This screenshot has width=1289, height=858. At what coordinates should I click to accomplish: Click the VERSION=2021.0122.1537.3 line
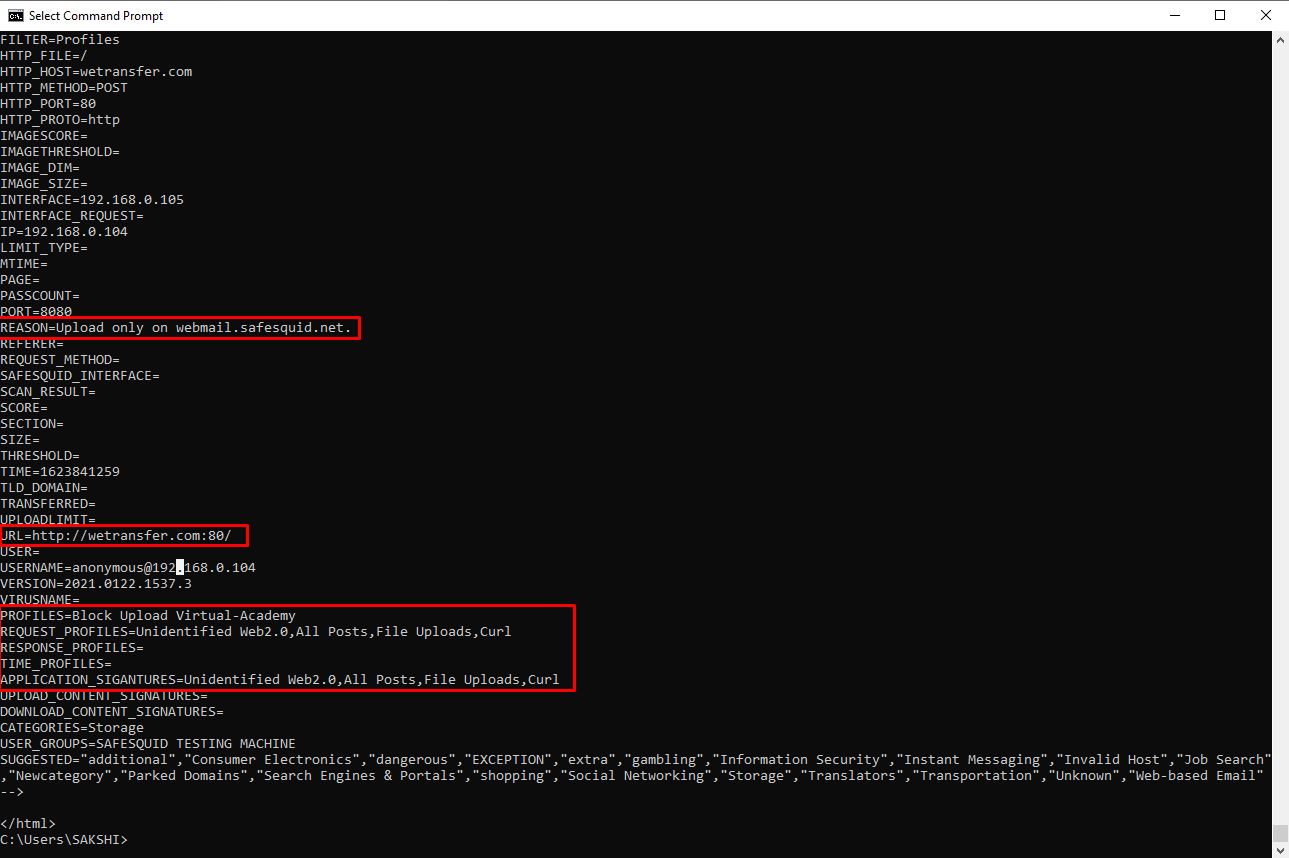[x=95, y=583]
